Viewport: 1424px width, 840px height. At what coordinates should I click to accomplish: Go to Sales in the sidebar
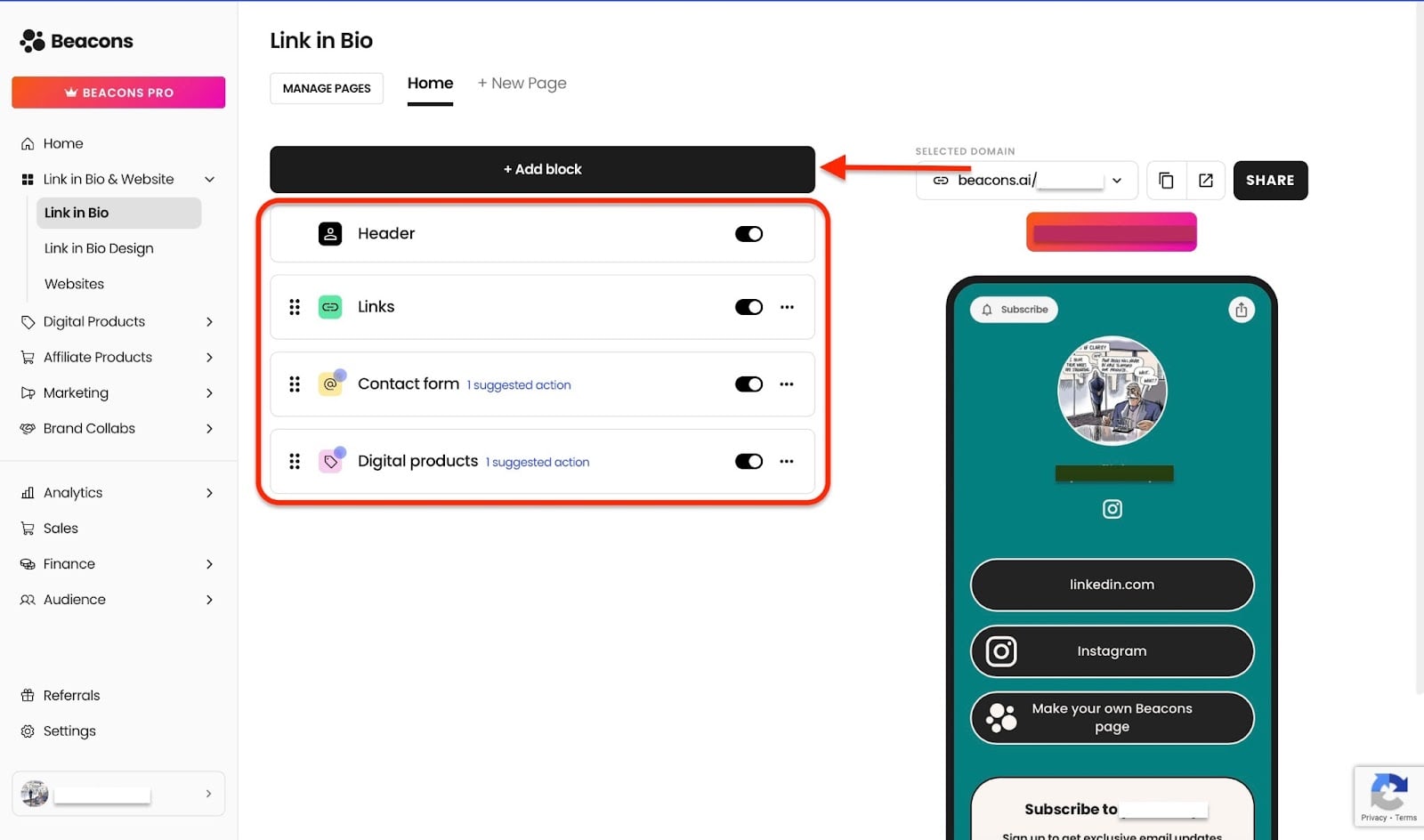61,529
